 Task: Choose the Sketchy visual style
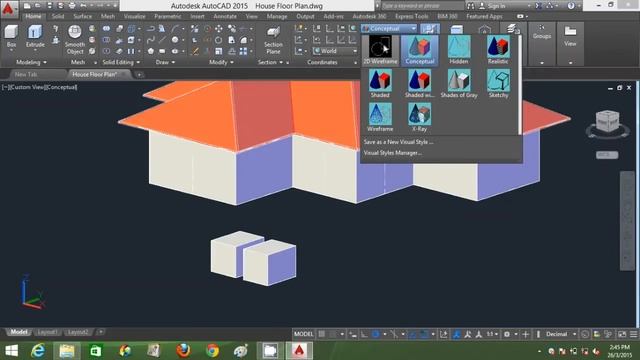498,84
